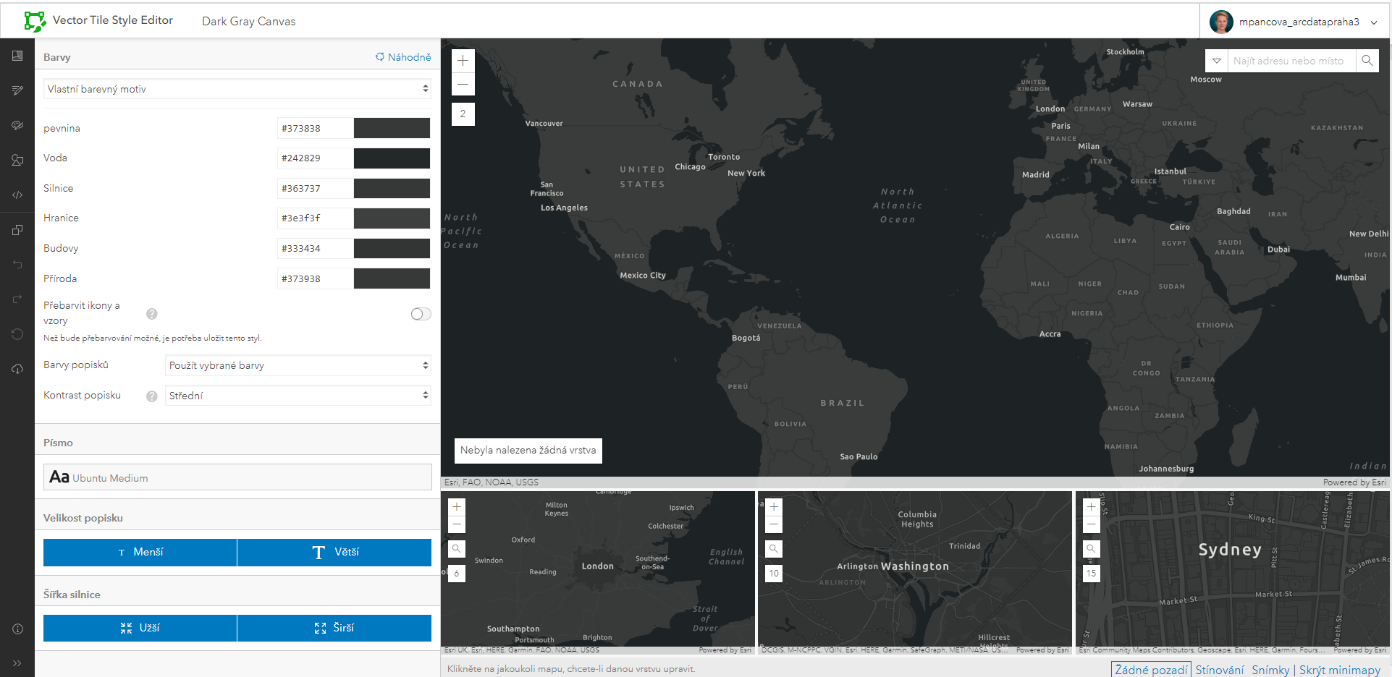The width and height of the screenshot is (1392, 677).
Task: Open help icon beside Kontrast popisku
Action: coord(152,396)
